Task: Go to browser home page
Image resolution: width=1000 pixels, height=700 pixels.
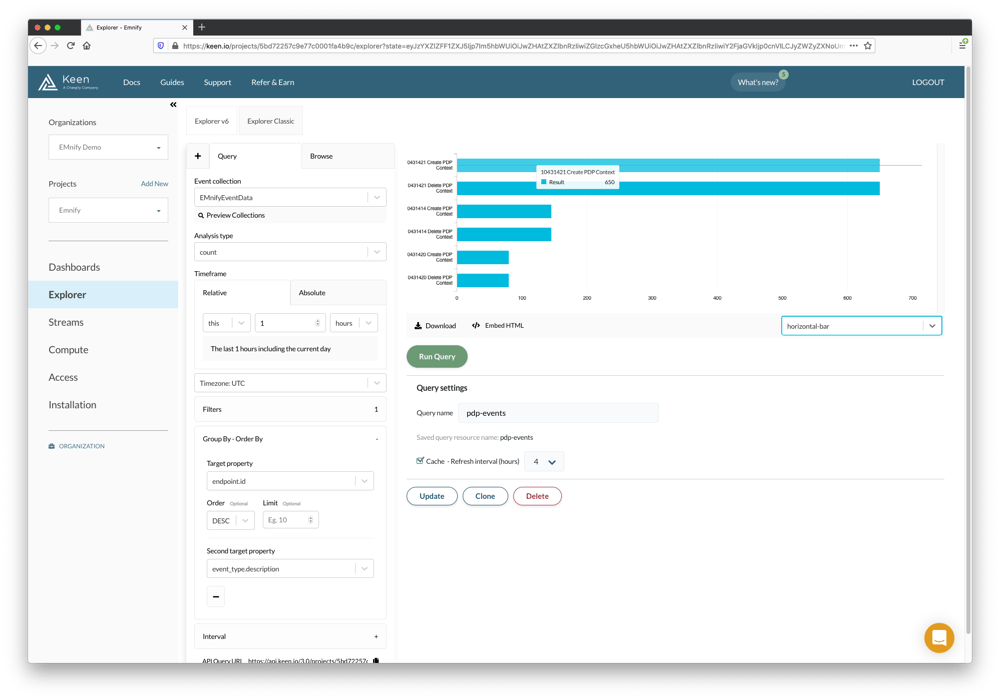Action: (x=87, y=46)
